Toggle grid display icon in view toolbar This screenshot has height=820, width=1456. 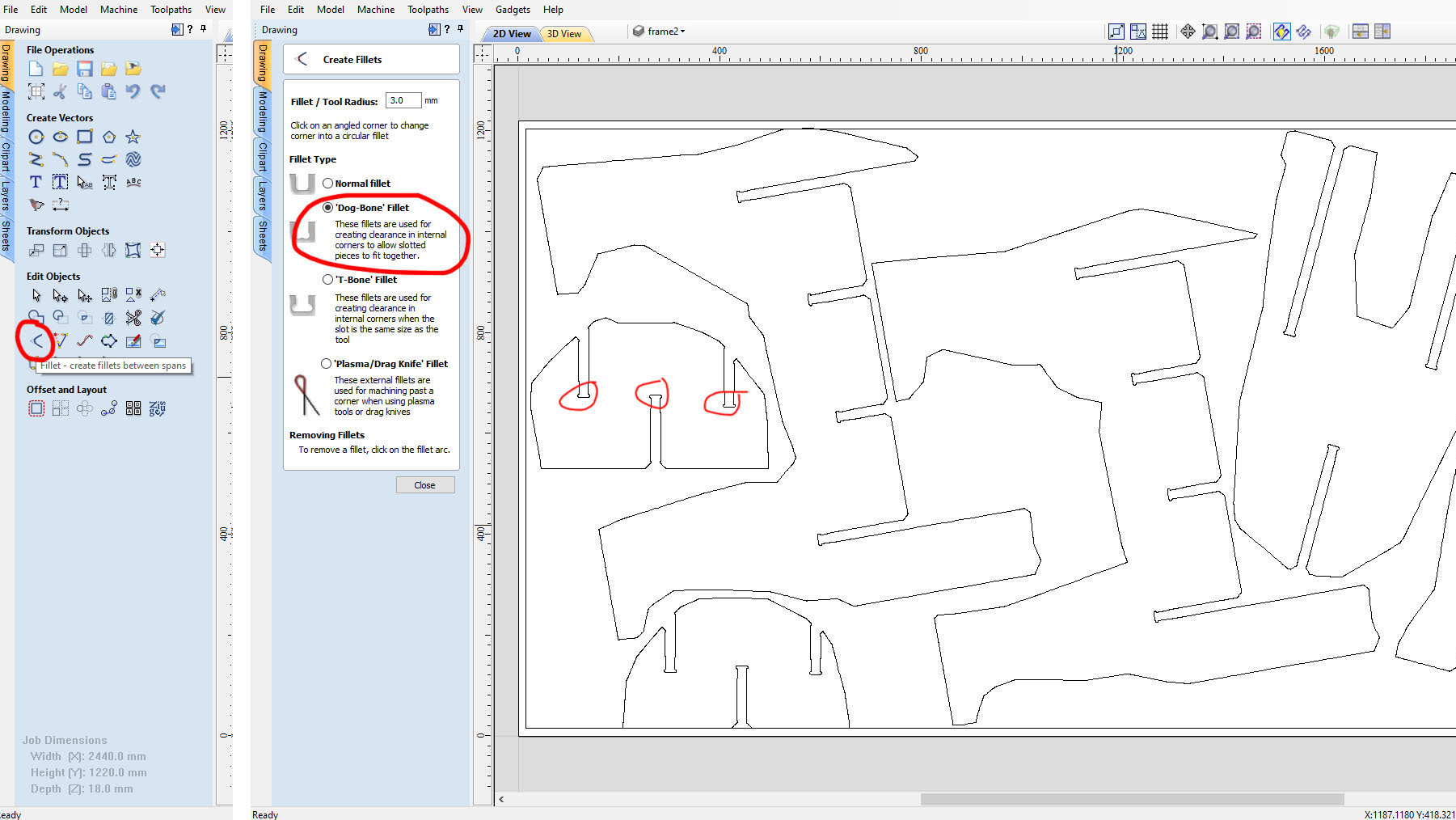click(x=1160, y=32)
